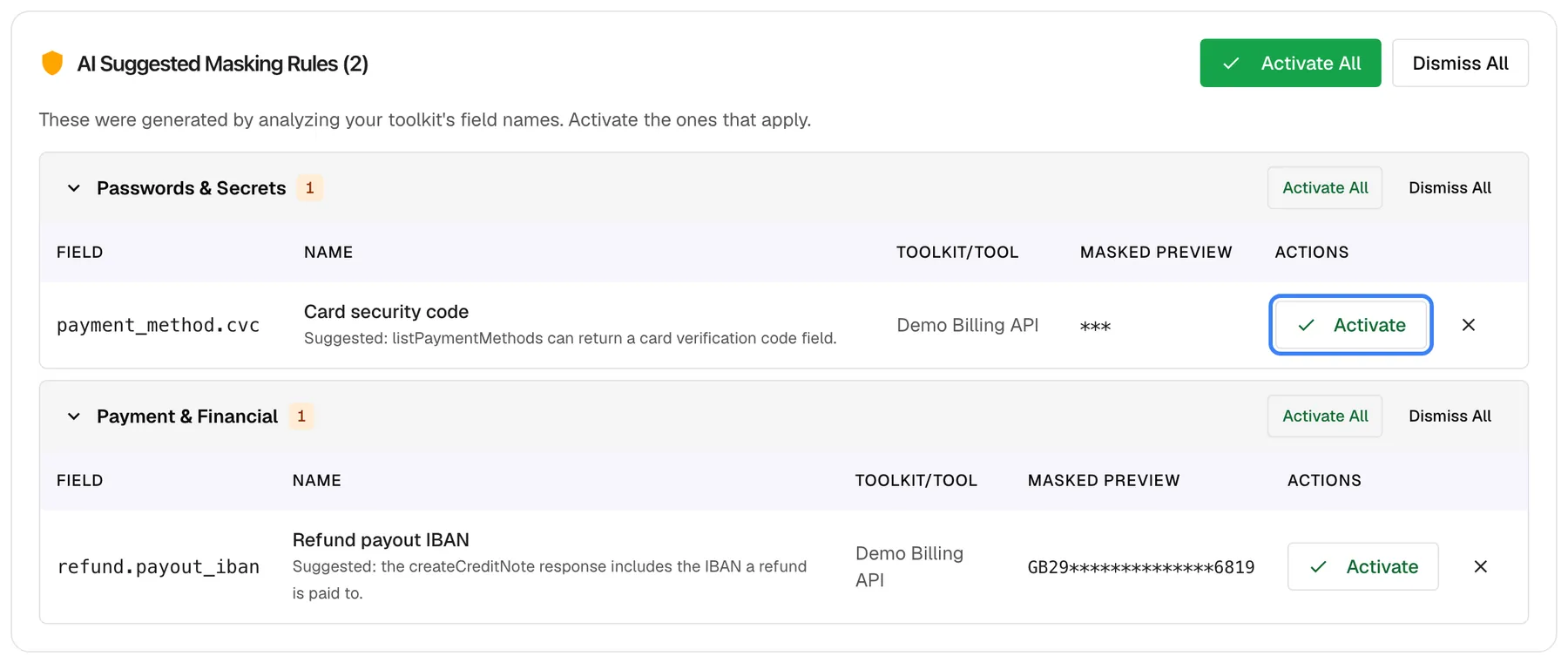Viewport: 1568px width, 663px height.
Task: Click Demo Billing API in the IBAN row
Action: (909, 567)
